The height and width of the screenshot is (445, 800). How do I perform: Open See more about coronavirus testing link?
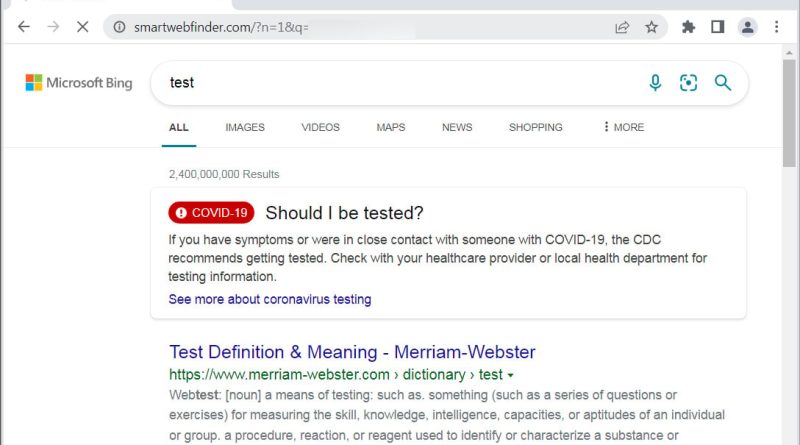269,299
